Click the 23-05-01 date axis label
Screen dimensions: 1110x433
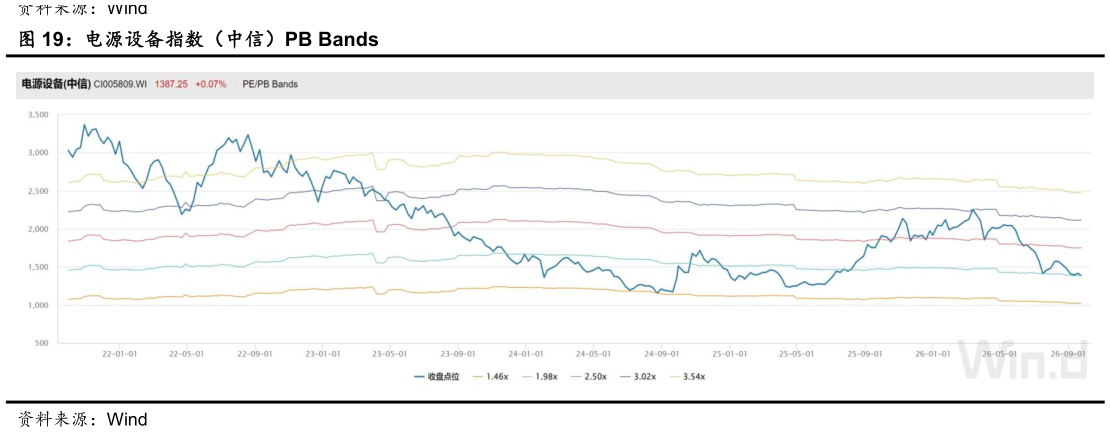tap(389, 353)
